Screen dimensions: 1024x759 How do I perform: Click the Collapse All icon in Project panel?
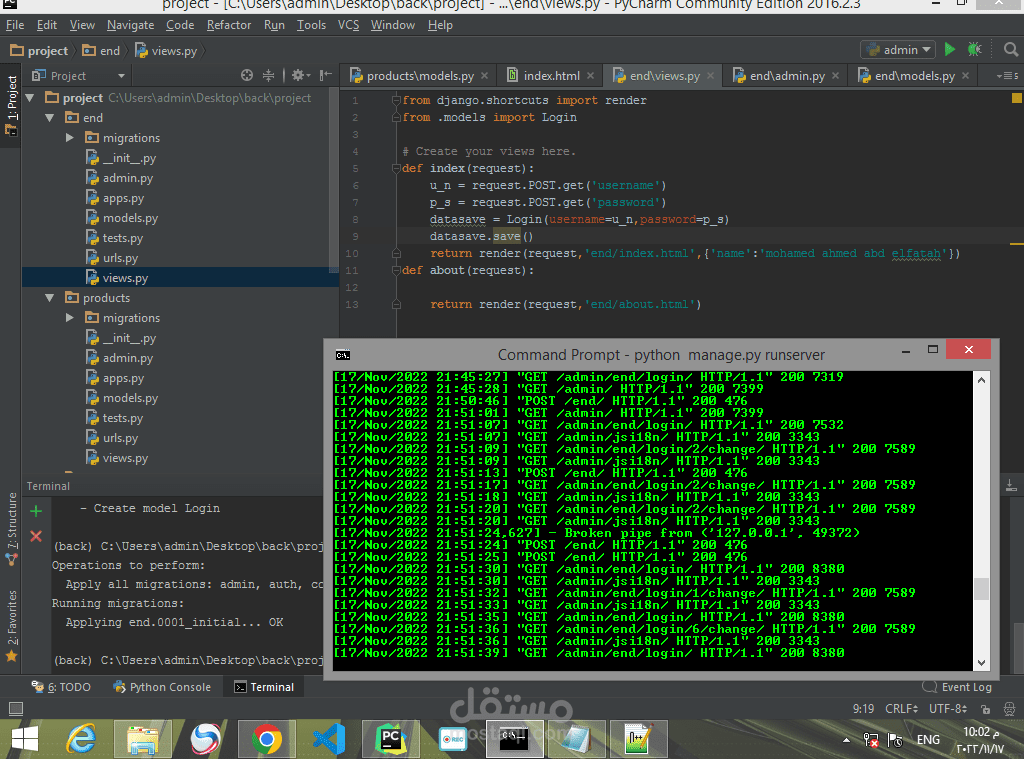tap(268, 75)
